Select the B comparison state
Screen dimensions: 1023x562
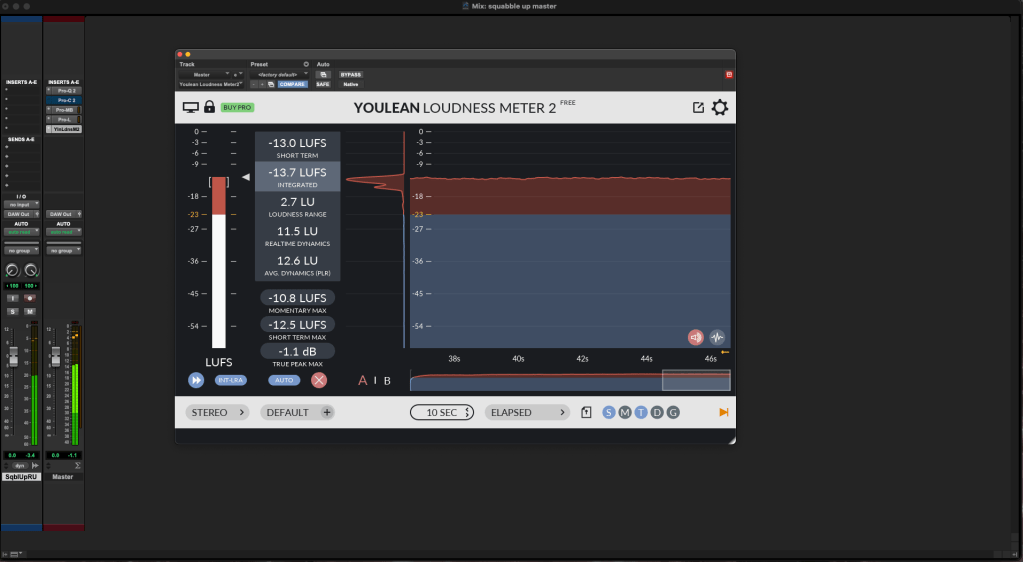coord(387,380)
